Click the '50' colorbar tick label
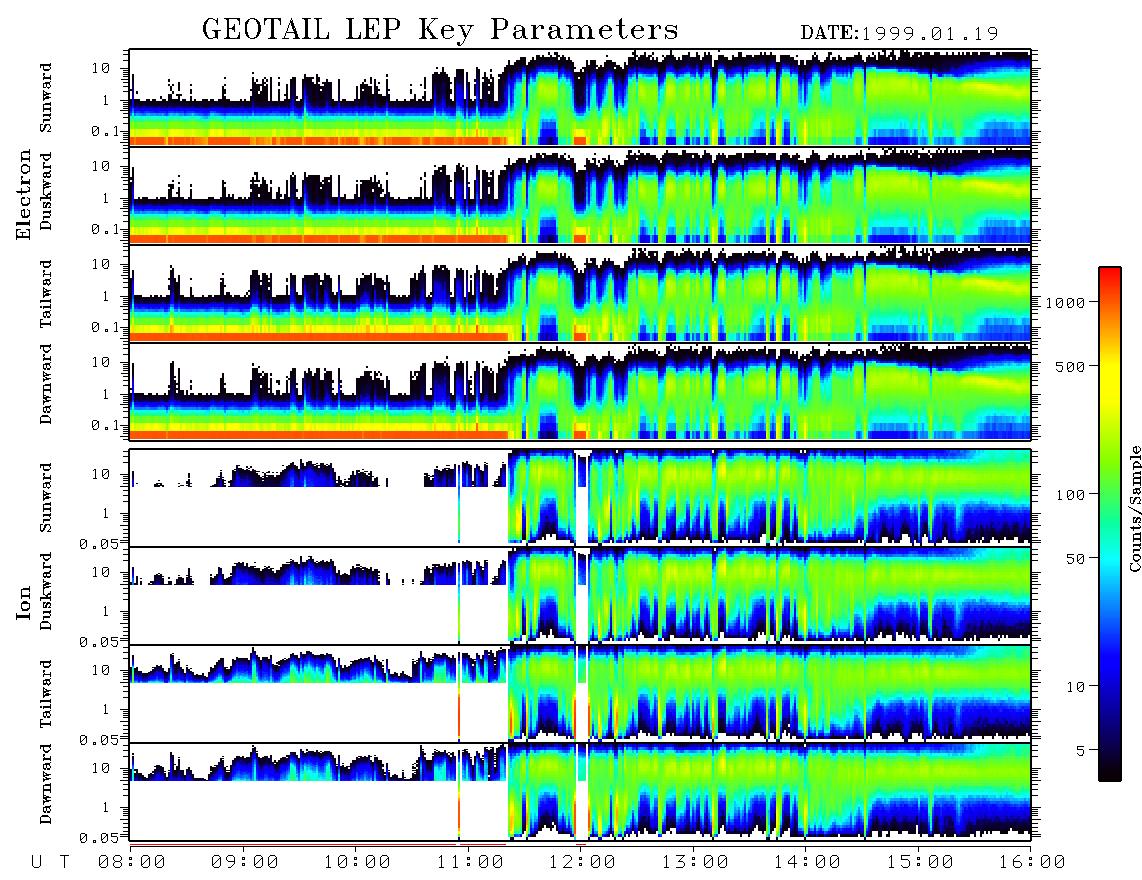 [1075, 559]
